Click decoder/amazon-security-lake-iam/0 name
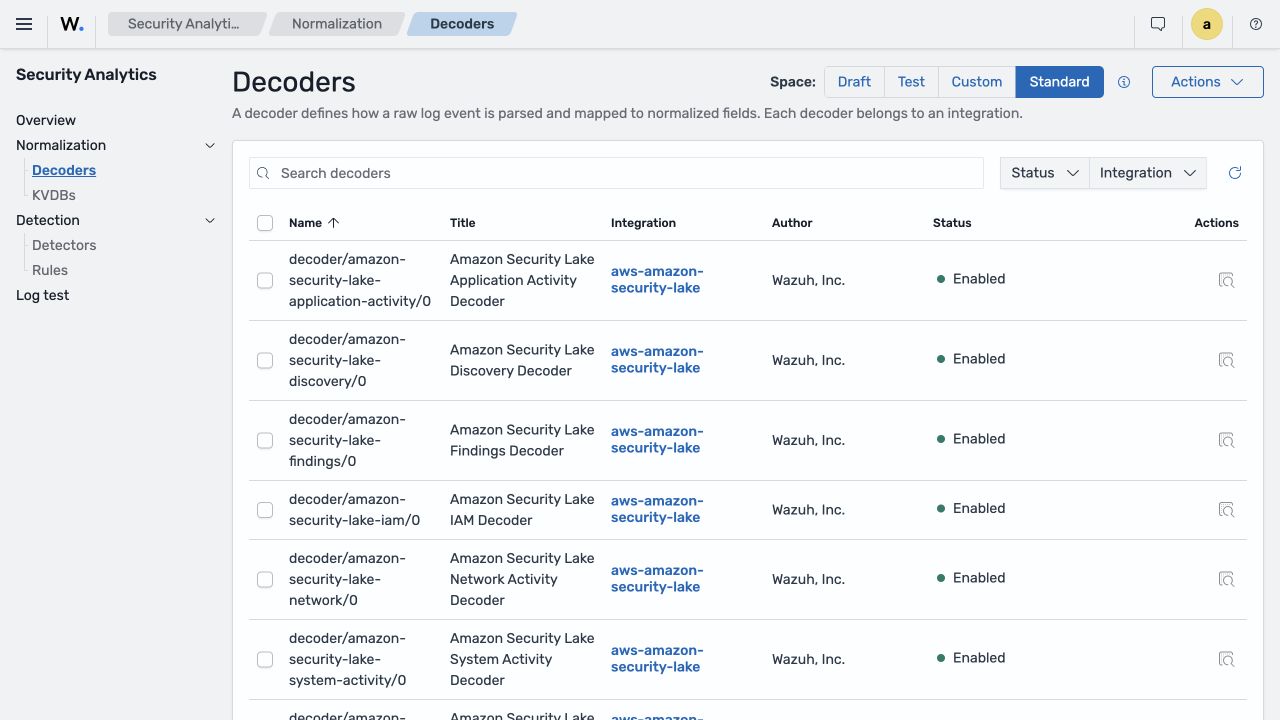 (x=354, y=510)
